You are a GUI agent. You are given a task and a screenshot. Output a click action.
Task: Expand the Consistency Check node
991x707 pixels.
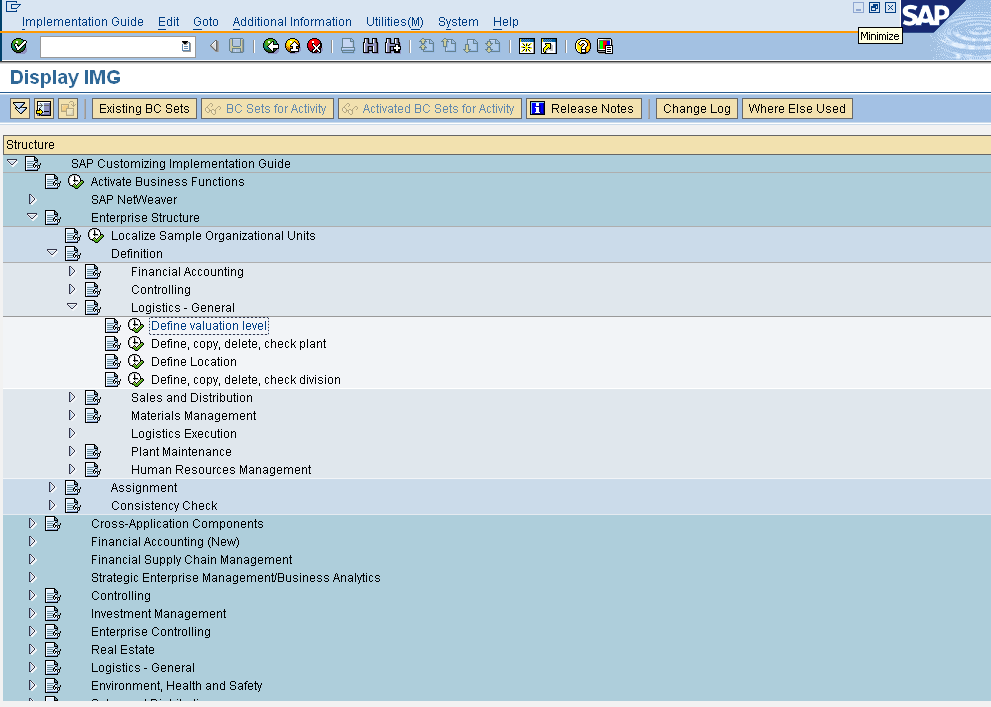pos(52,505)
